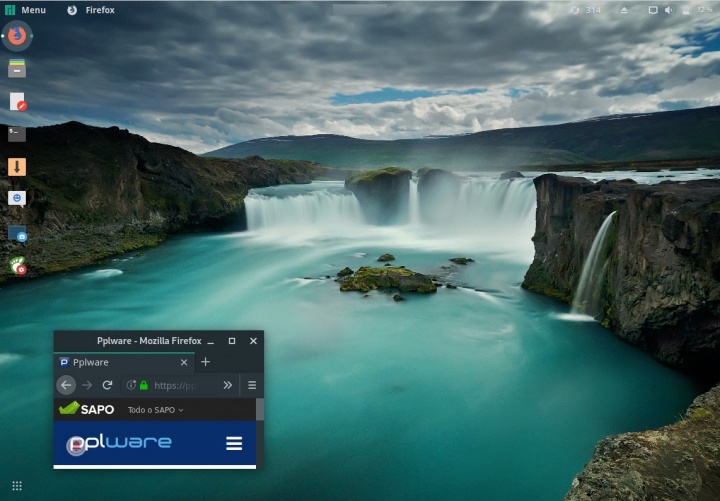Open the Firefox application hamburger menu
This screenshot has width=720, height=501.
pyautogui.click(x=252, y=385)
